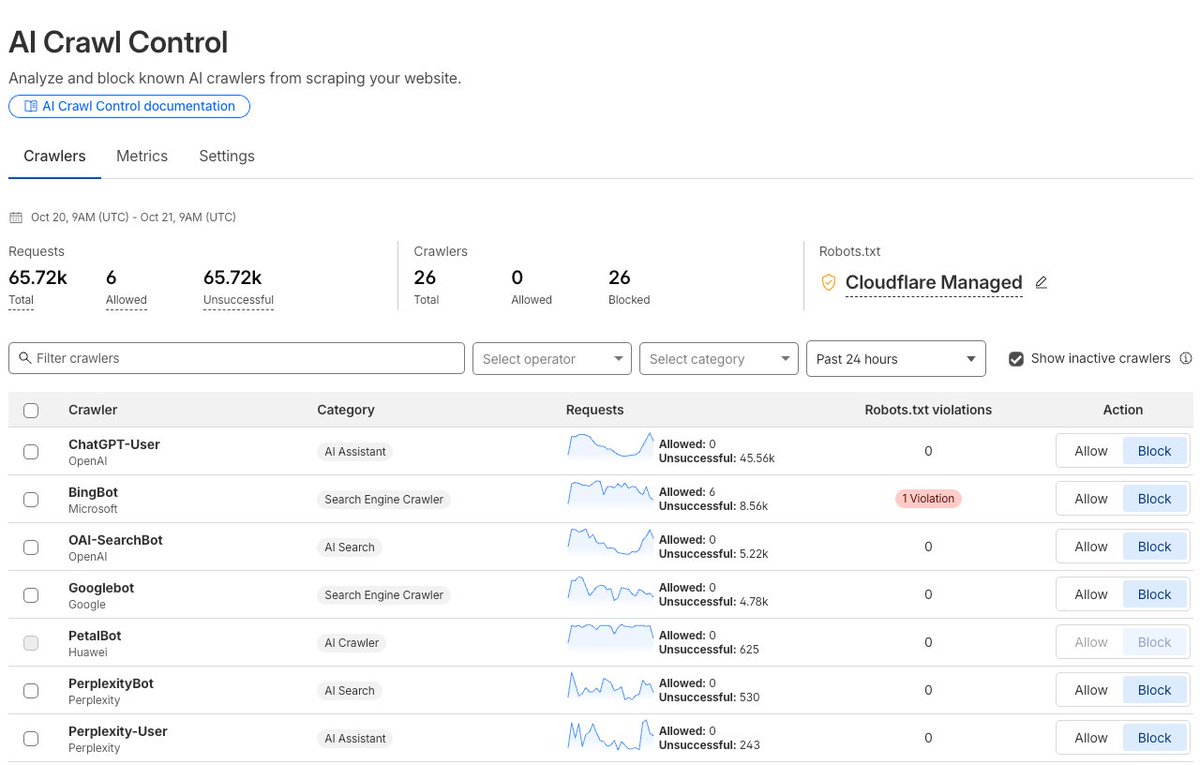This screenshot has height=765, width=1200.
Task: Uncheck Show inactive crawlers checkbox
Action: (1016, 359)
